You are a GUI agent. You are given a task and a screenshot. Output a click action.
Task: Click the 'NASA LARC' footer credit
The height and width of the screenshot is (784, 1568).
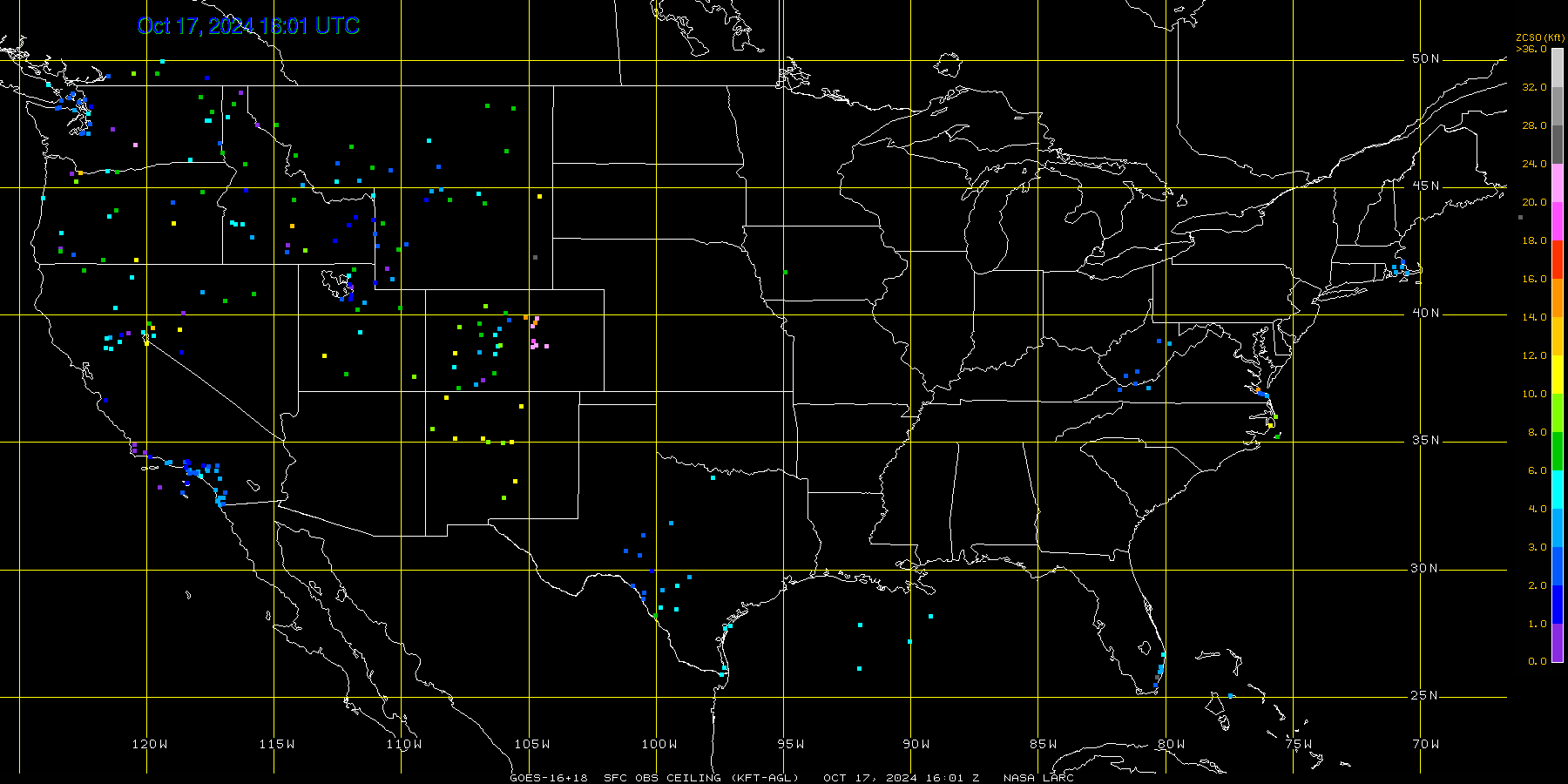point(1038,778)
